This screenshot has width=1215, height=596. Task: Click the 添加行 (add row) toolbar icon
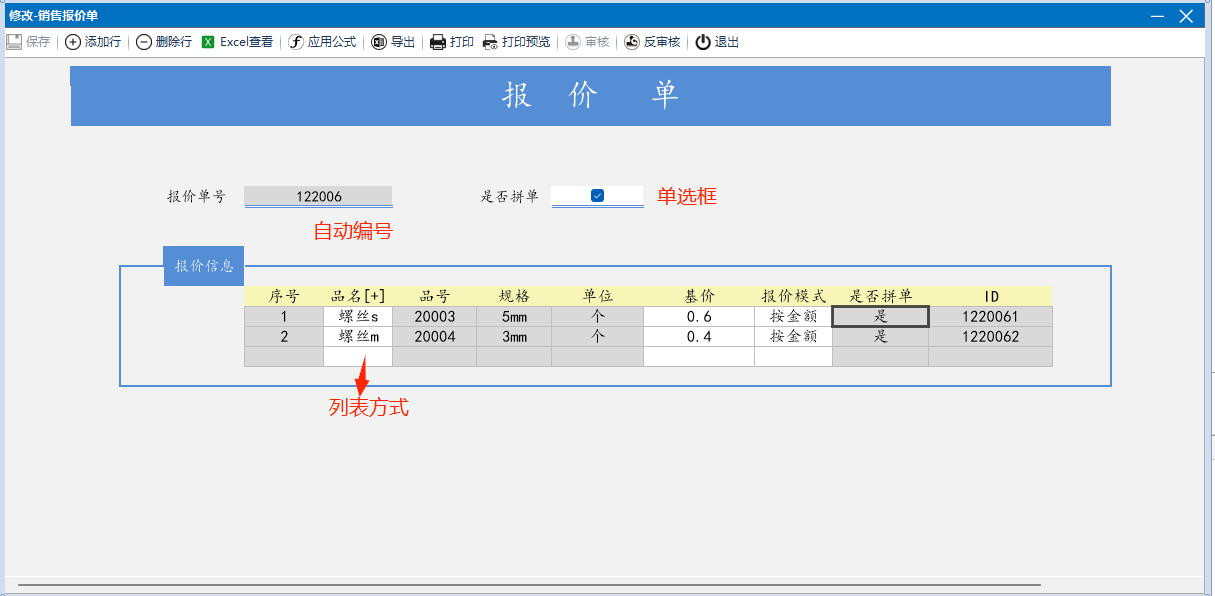pyautogui.click(x=73, y=42)
